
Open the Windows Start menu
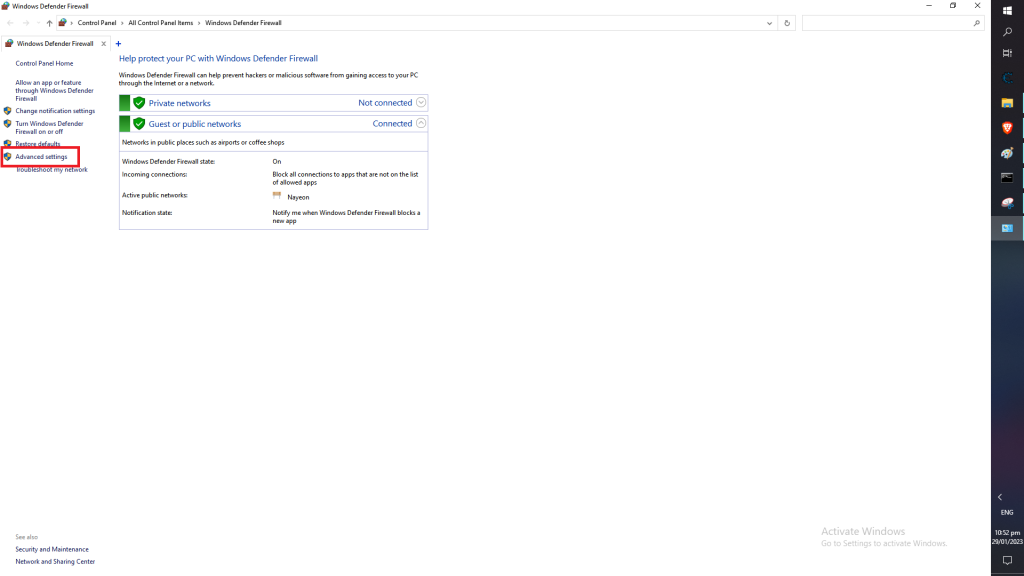tap(1007, 10)
